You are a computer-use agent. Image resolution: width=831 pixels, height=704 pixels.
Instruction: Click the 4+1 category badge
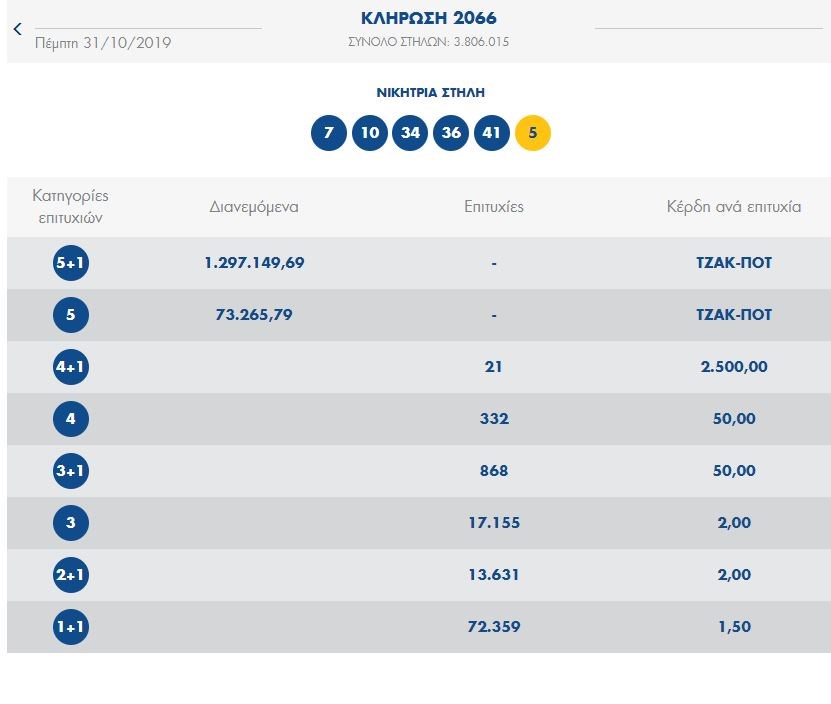pyautogui.click(x=71, y=367)
